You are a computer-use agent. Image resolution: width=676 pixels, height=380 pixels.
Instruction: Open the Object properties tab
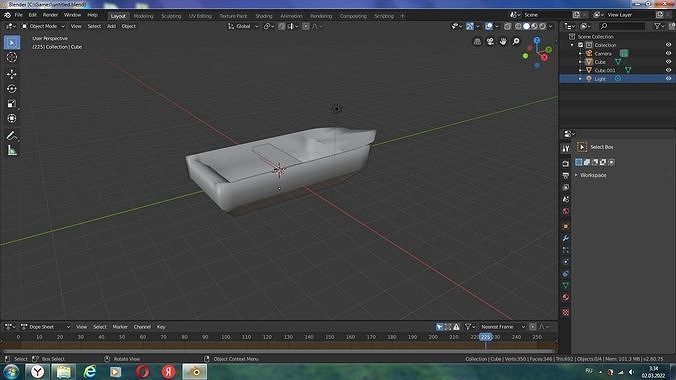click(566, 226)
